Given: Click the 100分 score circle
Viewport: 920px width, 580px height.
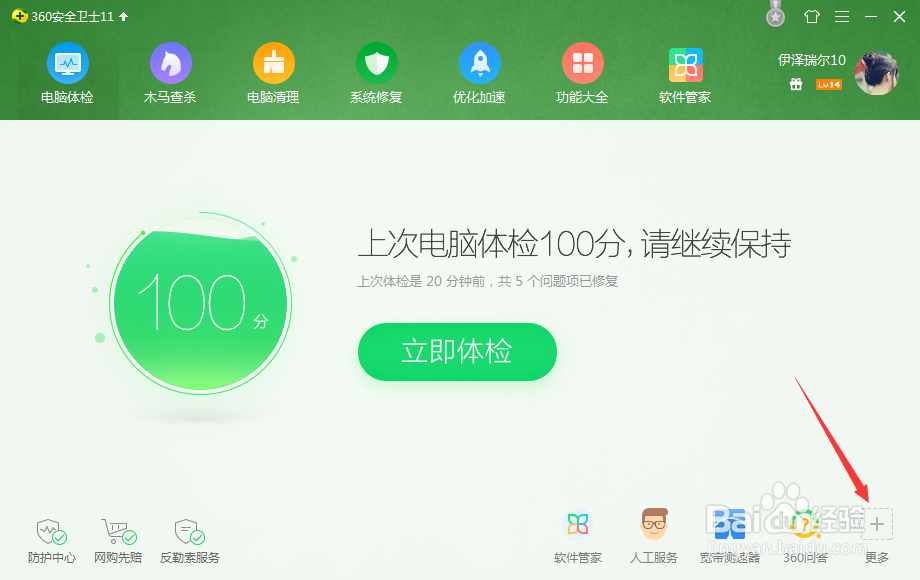Looking at the screenshot, I should click(x=201, y=303).
